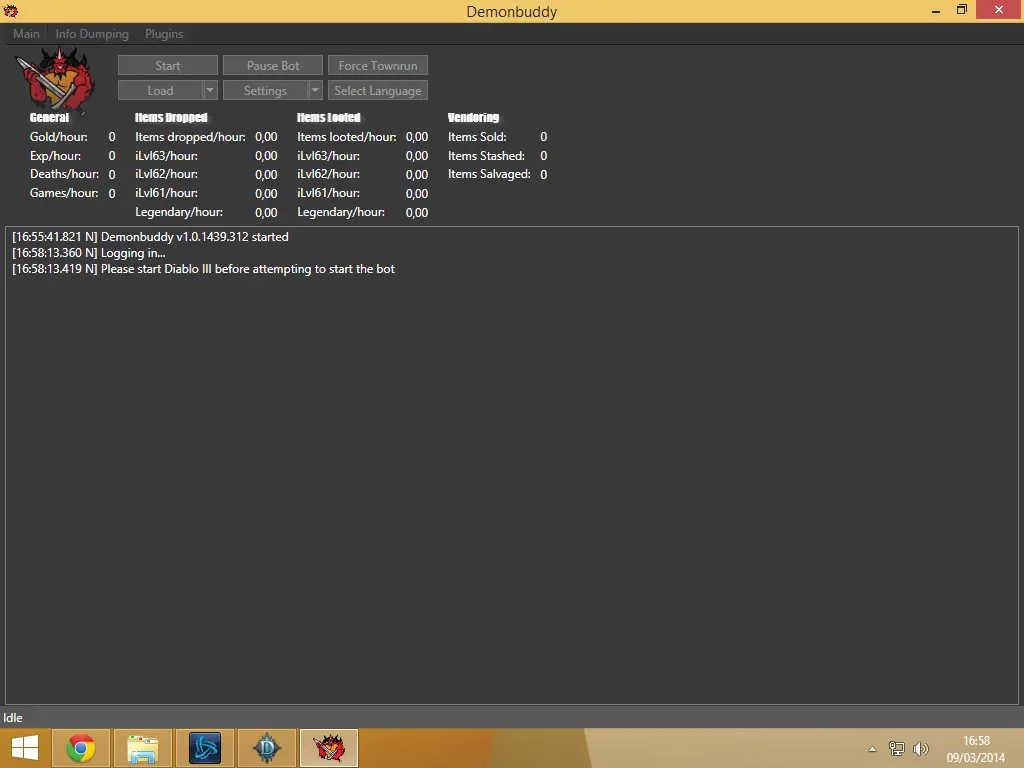Switch to the Main tab
Image resolution: width=1024 pixels, height=768 pixels.
(x=26, y=34)
